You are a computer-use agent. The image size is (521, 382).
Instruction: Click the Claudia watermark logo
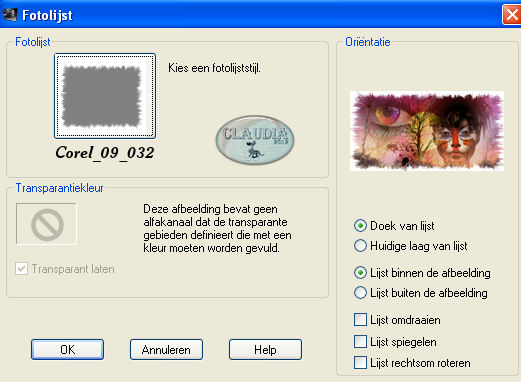pos(255,140)
